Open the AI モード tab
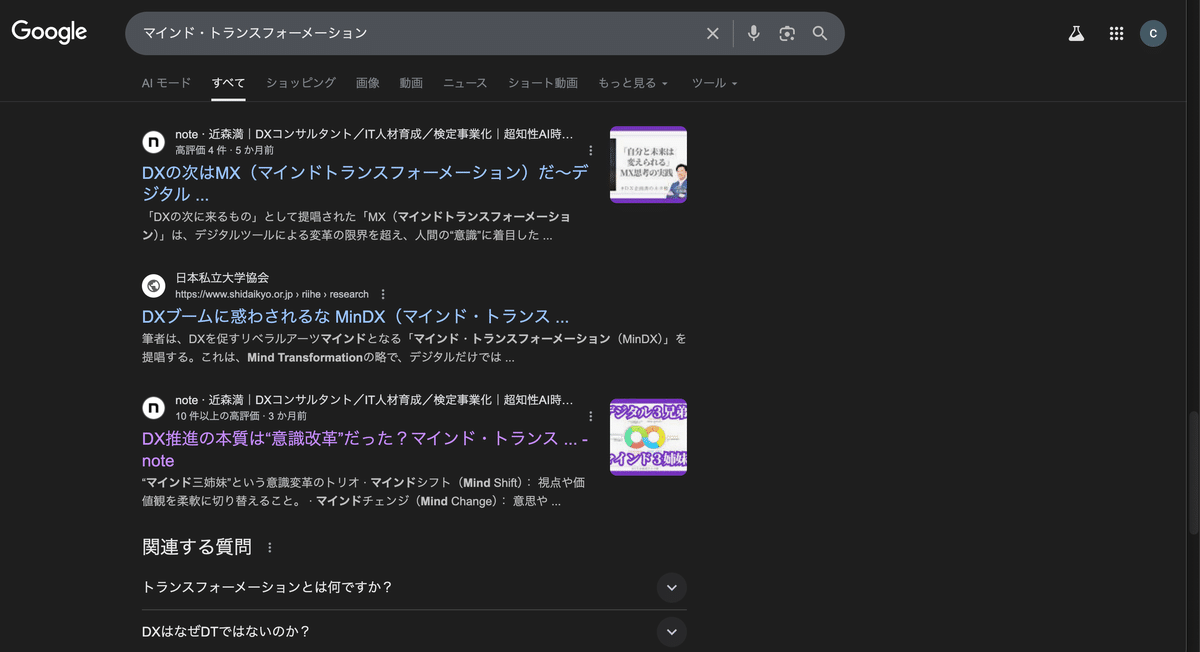1200x652 pixels. 166,83
